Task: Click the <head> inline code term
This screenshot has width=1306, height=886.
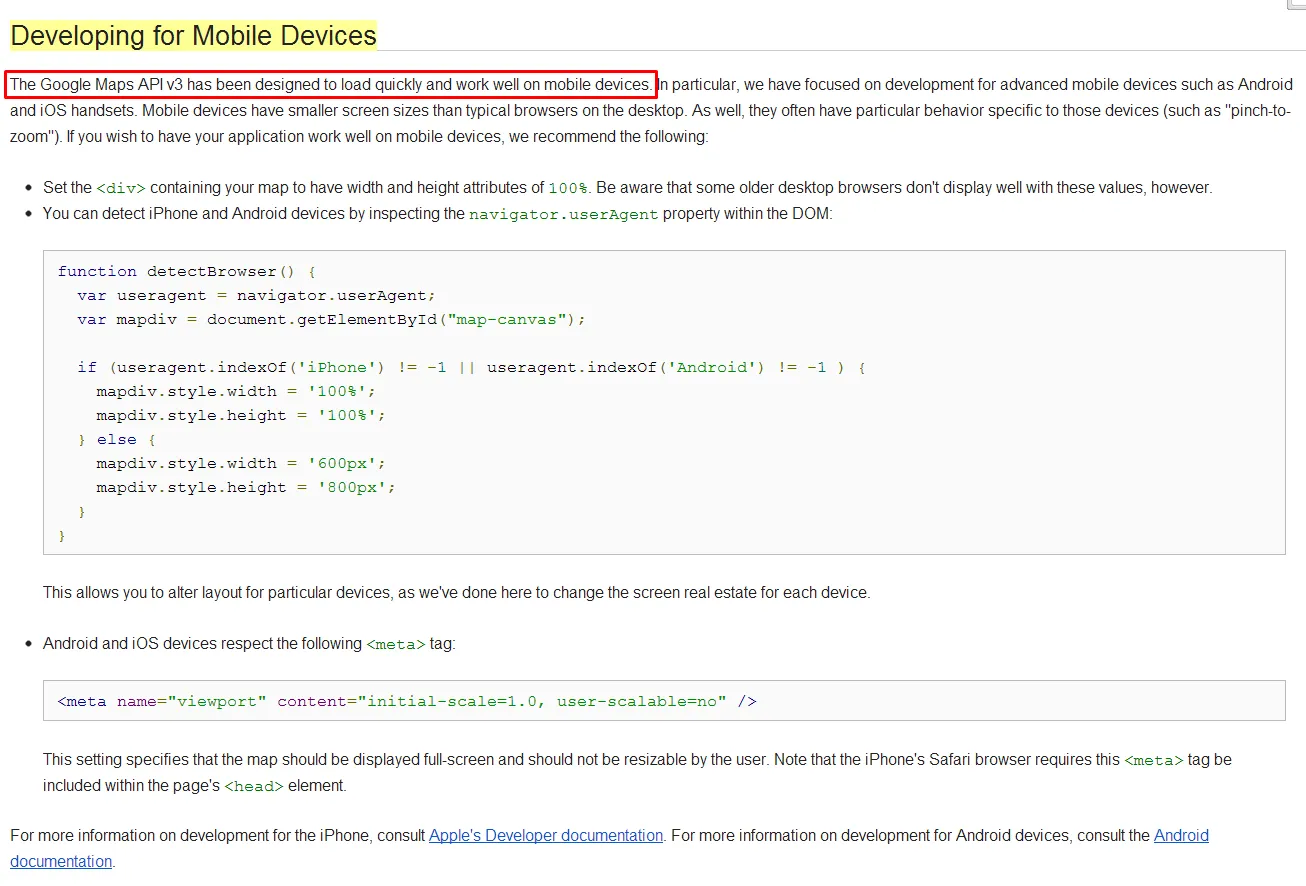Action: click(254, 786)
